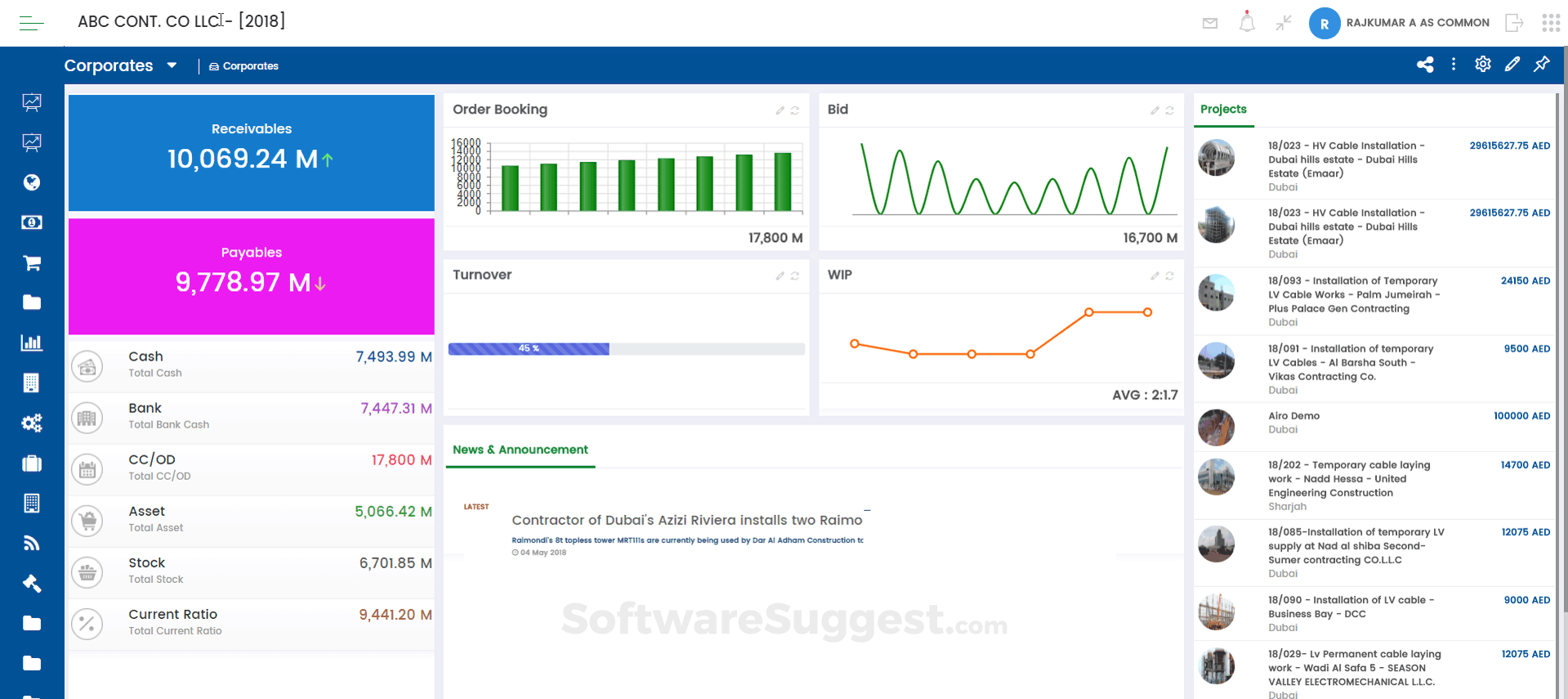Click the share icon in the blue toolbar

point(1425,65)
